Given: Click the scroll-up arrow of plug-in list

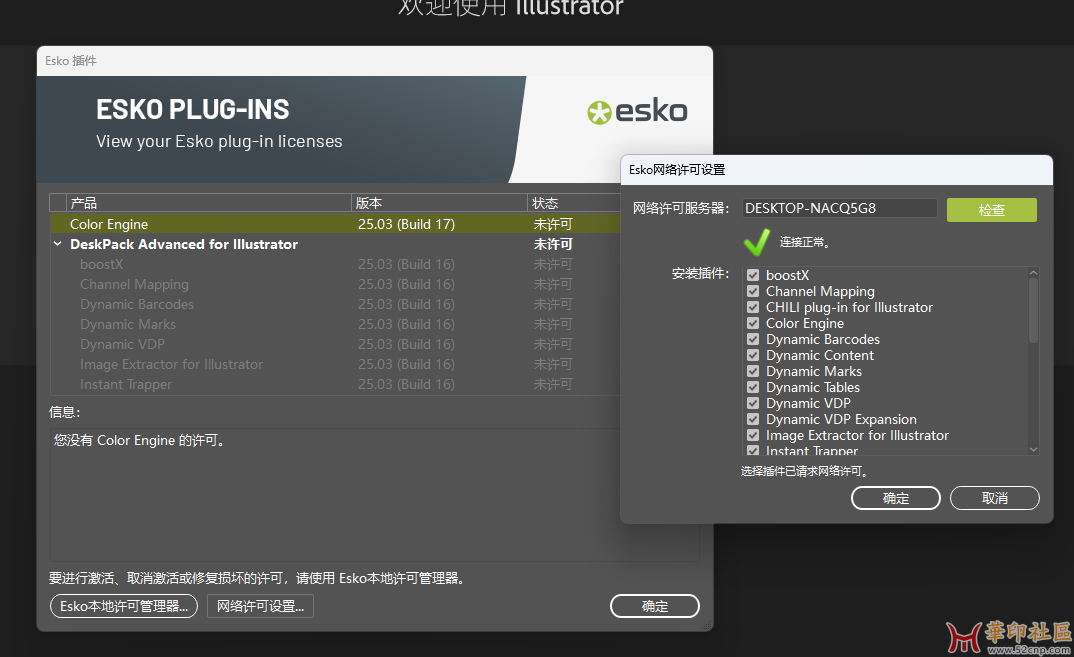Looking at the screenshot, I should click(1034, 273).
